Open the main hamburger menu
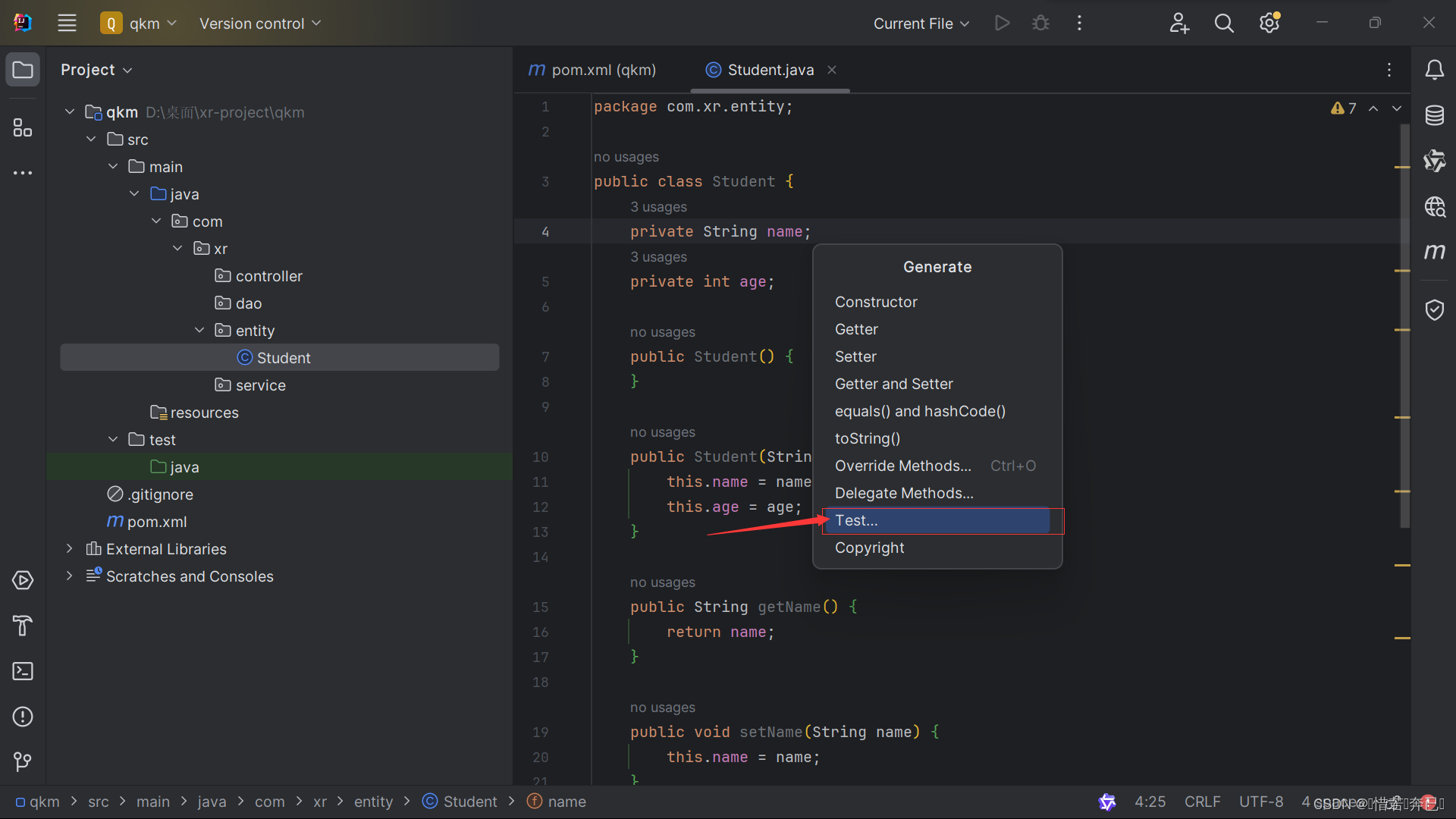The height and width of the screenshot is (819, 1456). click(67, 23)
